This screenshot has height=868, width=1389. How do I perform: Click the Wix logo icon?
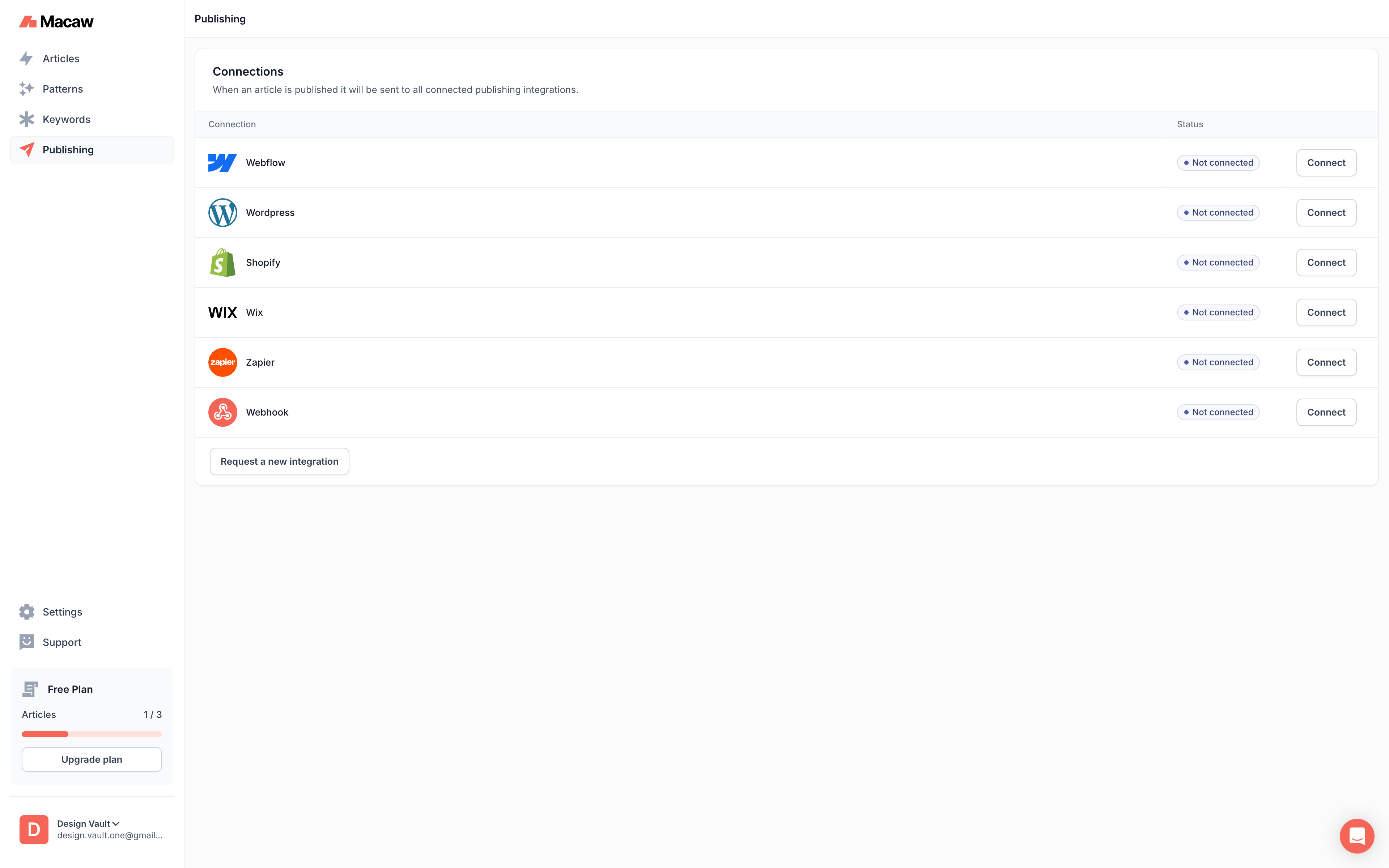222,312
